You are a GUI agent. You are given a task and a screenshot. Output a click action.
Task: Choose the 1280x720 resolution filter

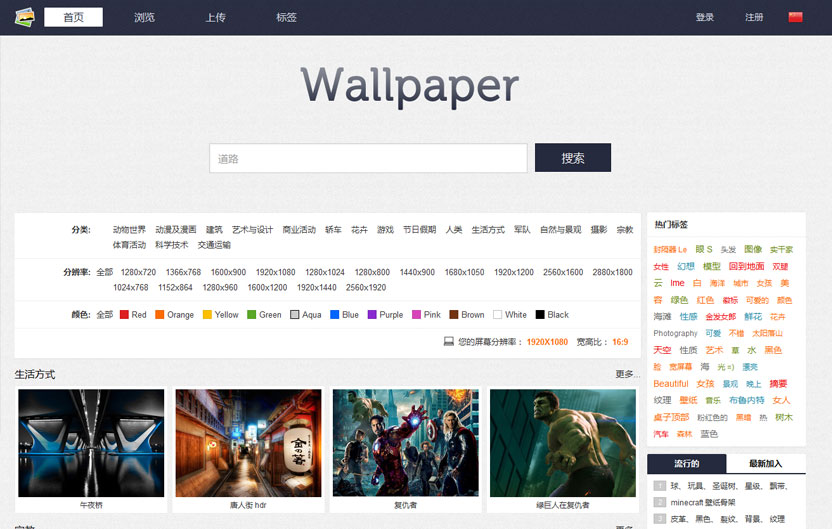(138, 272)
